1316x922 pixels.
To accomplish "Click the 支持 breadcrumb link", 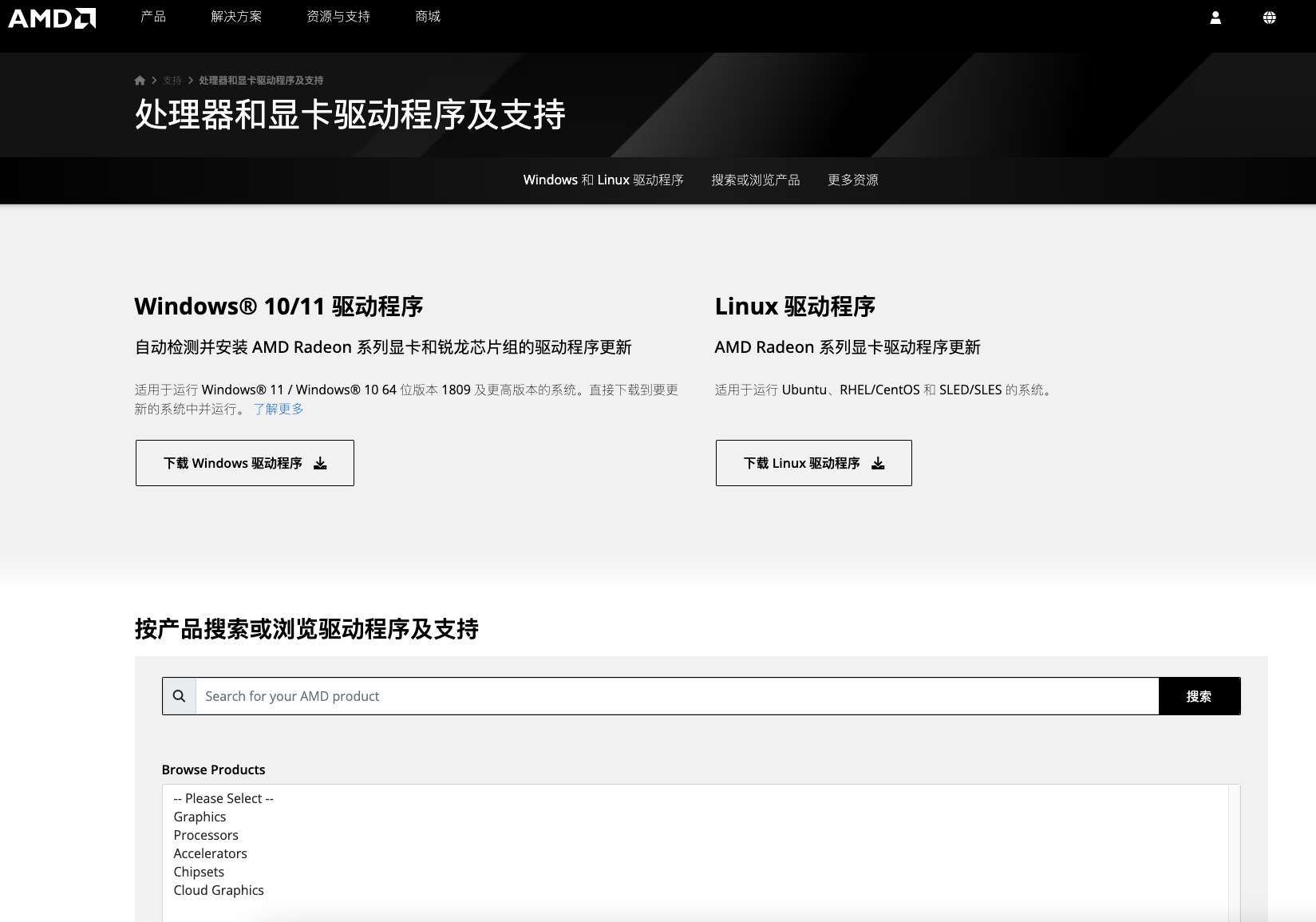I will (x=172, y=81).
